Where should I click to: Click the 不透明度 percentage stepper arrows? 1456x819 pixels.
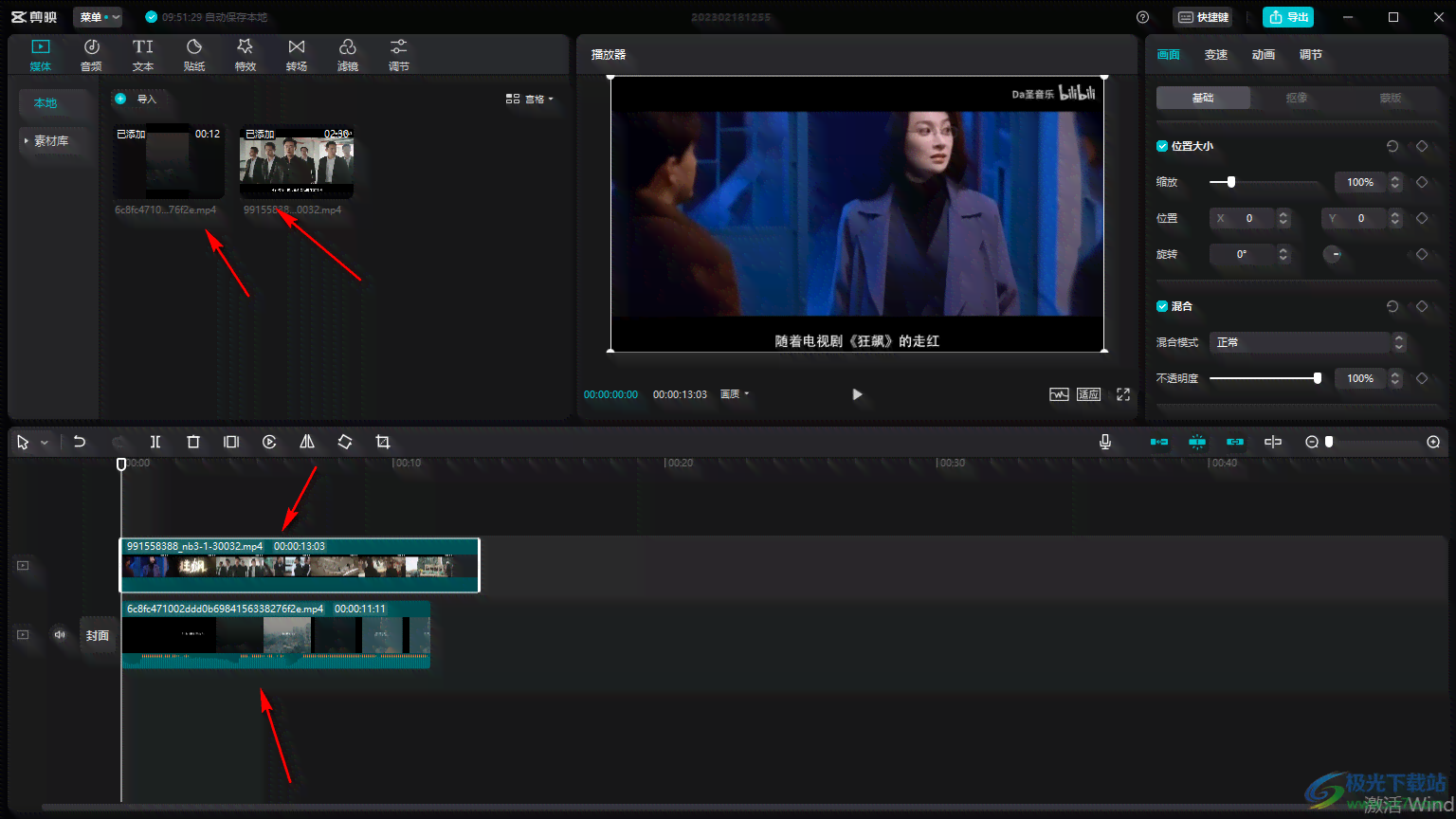tap(1395, 378)
